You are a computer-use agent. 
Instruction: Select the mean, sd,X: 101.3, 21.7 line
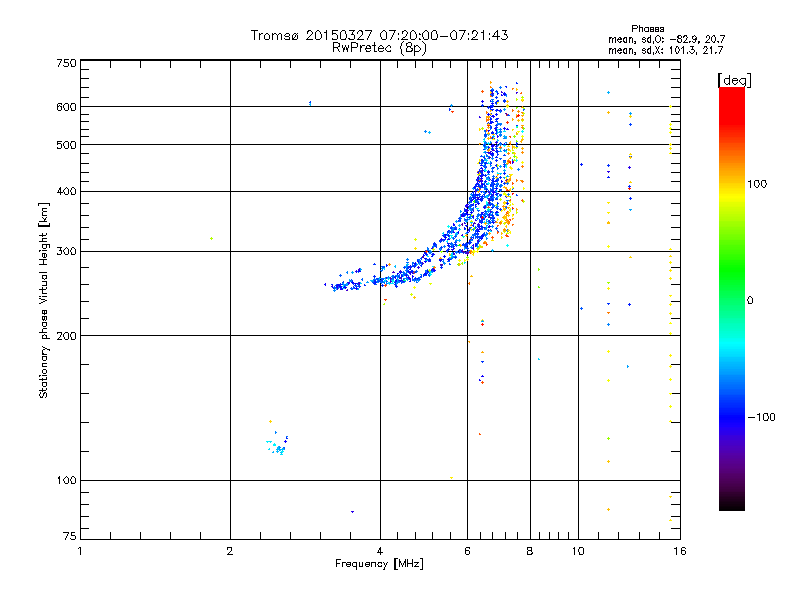point(665,50)
